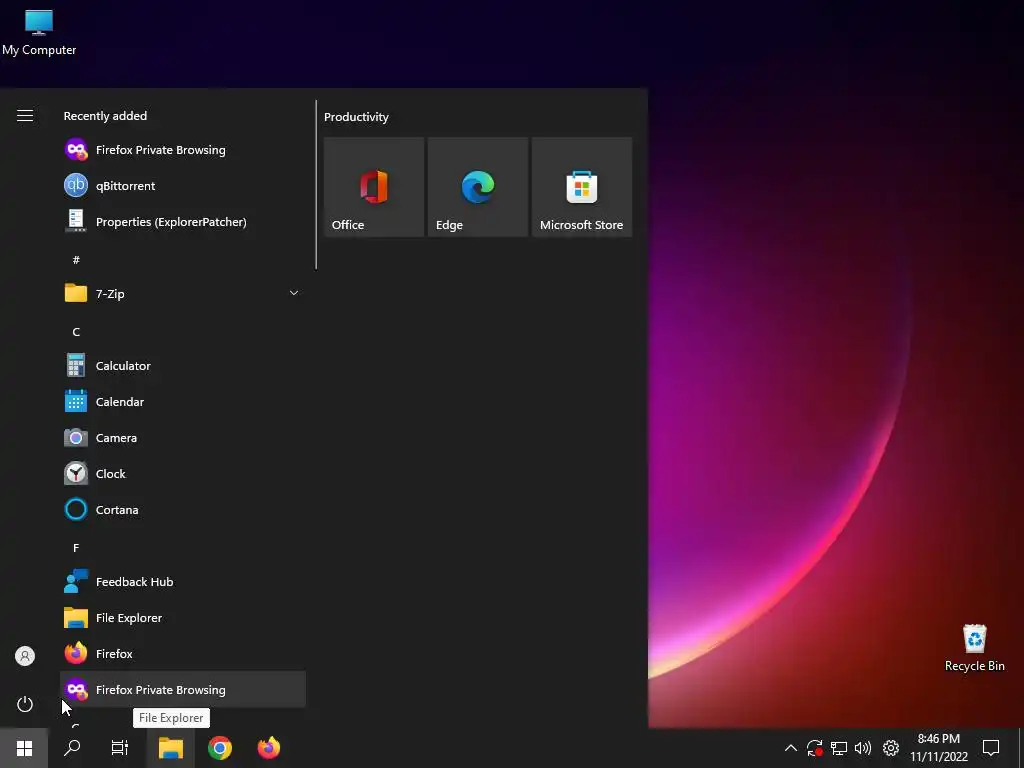Image resolution: width=1024 pixels, height=768 pixels.
Task: Launch qBittorrent from the Start menu
Action: tap(183, 185)
